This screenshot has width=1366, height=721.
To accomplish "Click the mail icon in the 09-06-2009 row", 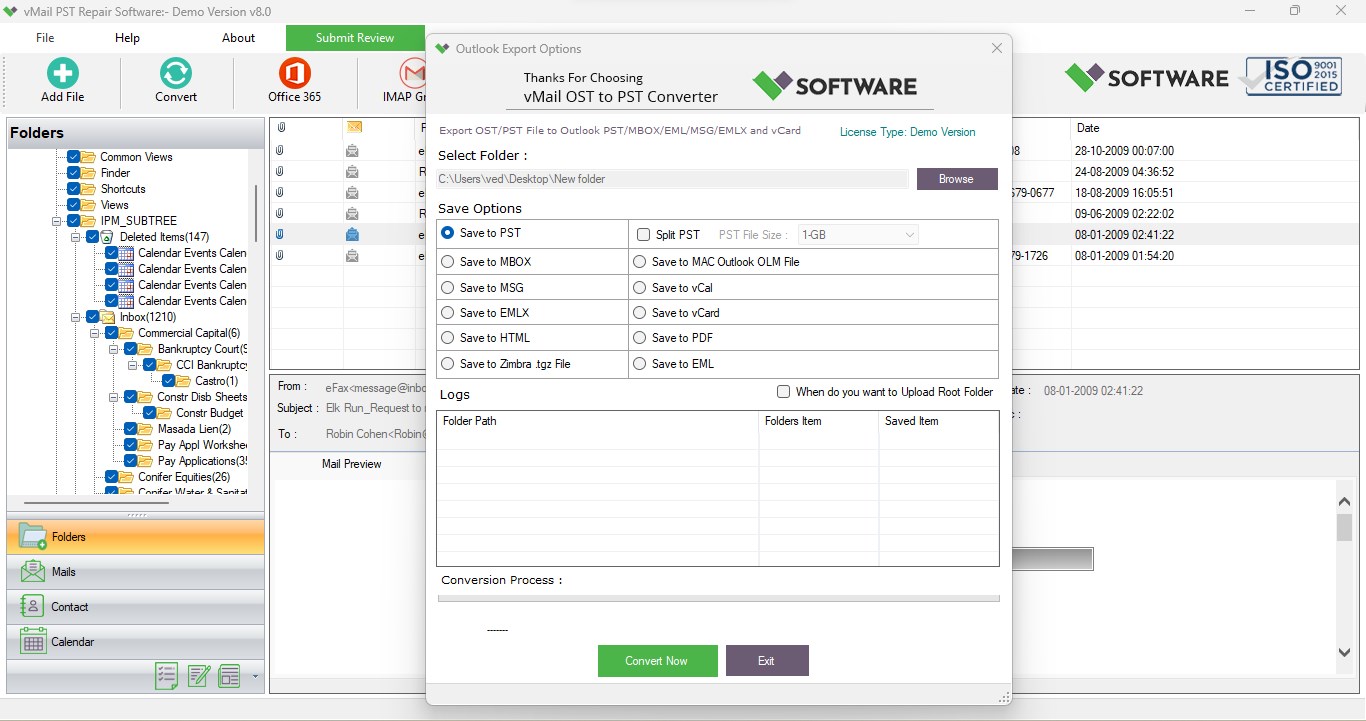I will tap(352, 214).
